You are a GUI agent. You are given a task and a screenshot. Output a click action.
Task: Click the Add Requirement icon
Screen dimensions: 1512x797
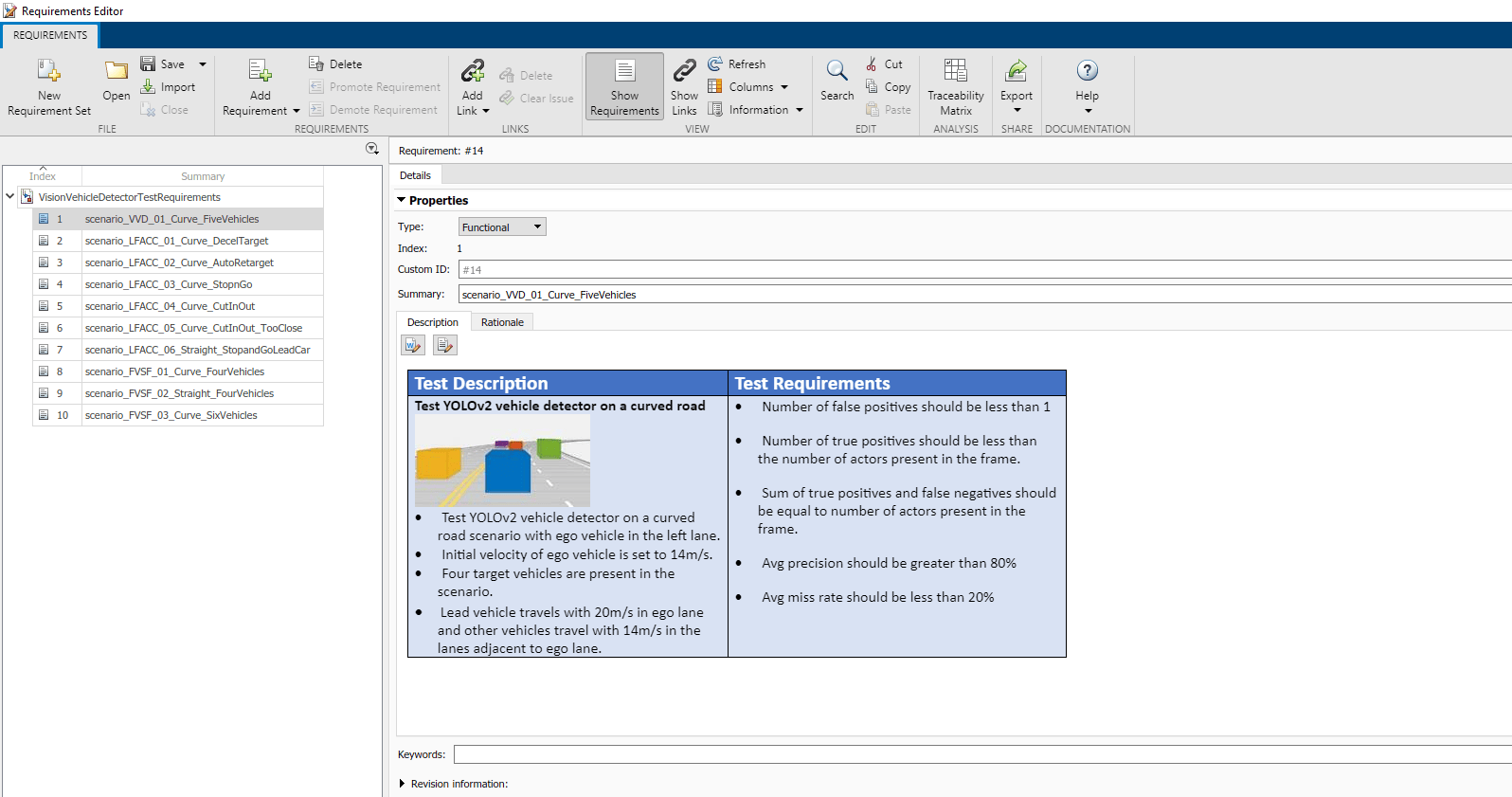[260, 70]
